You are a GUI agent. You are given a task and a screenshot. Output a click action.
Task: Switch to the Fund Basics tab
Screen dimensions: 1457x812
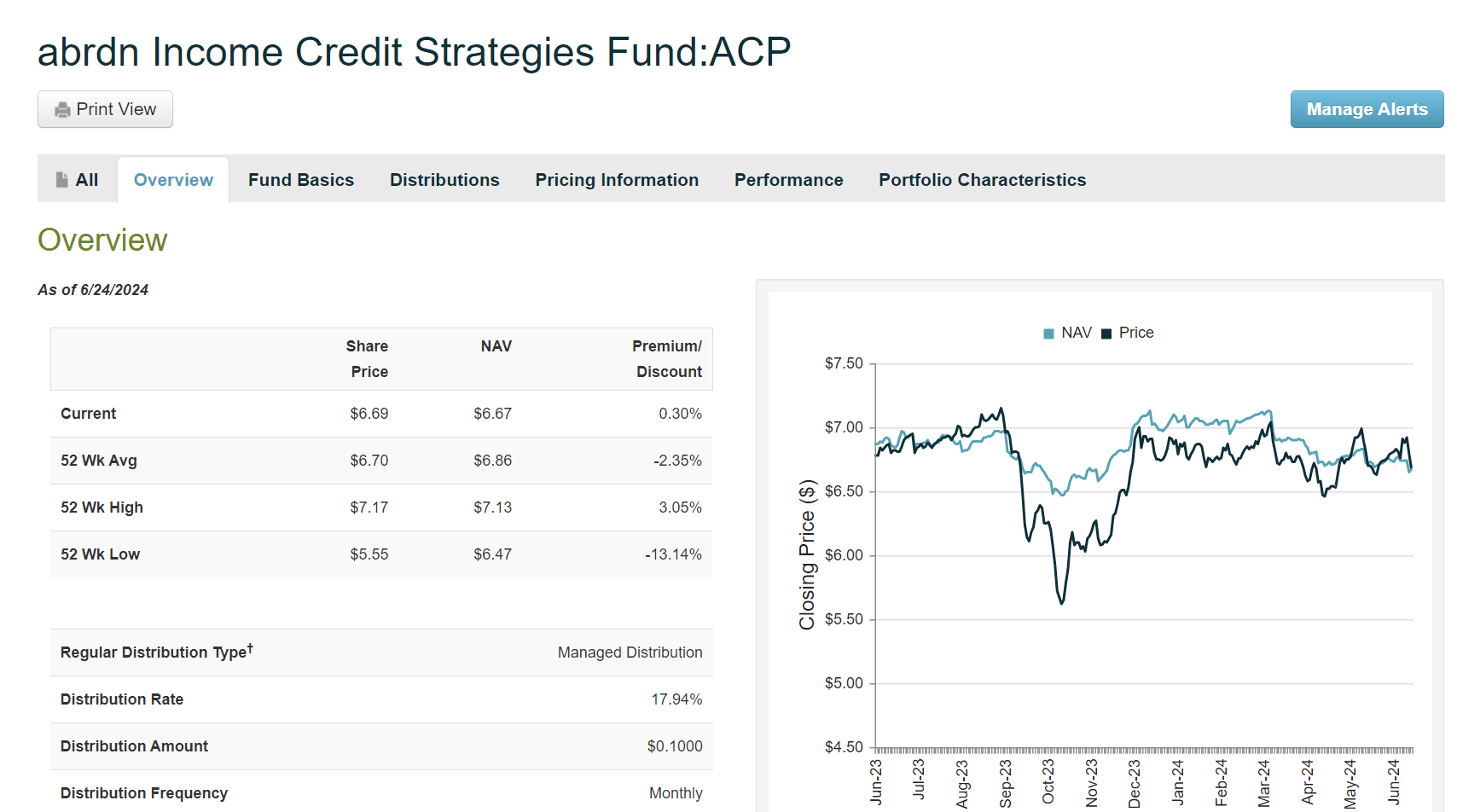tap(300, 179)
